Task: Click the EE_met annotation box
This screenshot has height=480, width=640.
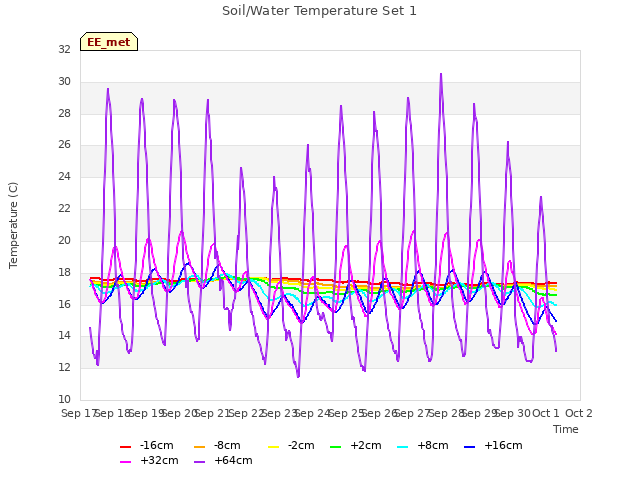Action: [x=109, y=42]
